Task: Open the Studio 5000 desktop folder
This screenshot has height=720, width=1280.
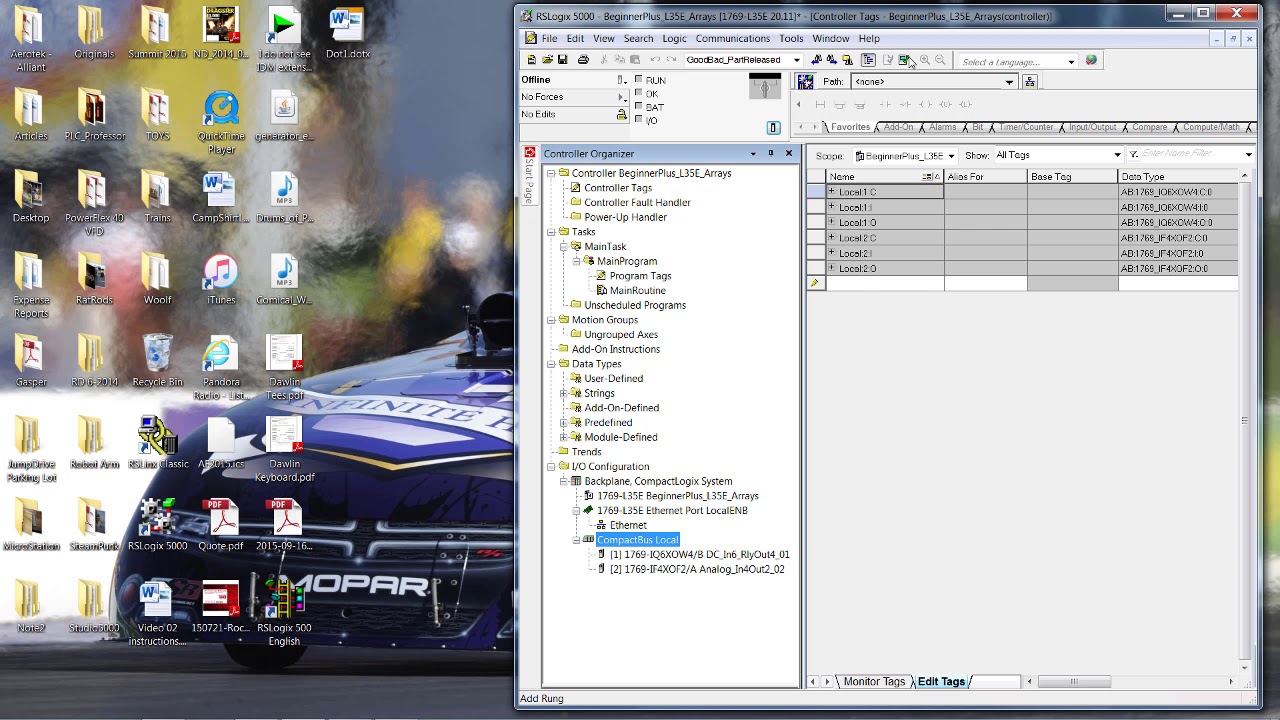Action: pos(93,607)
